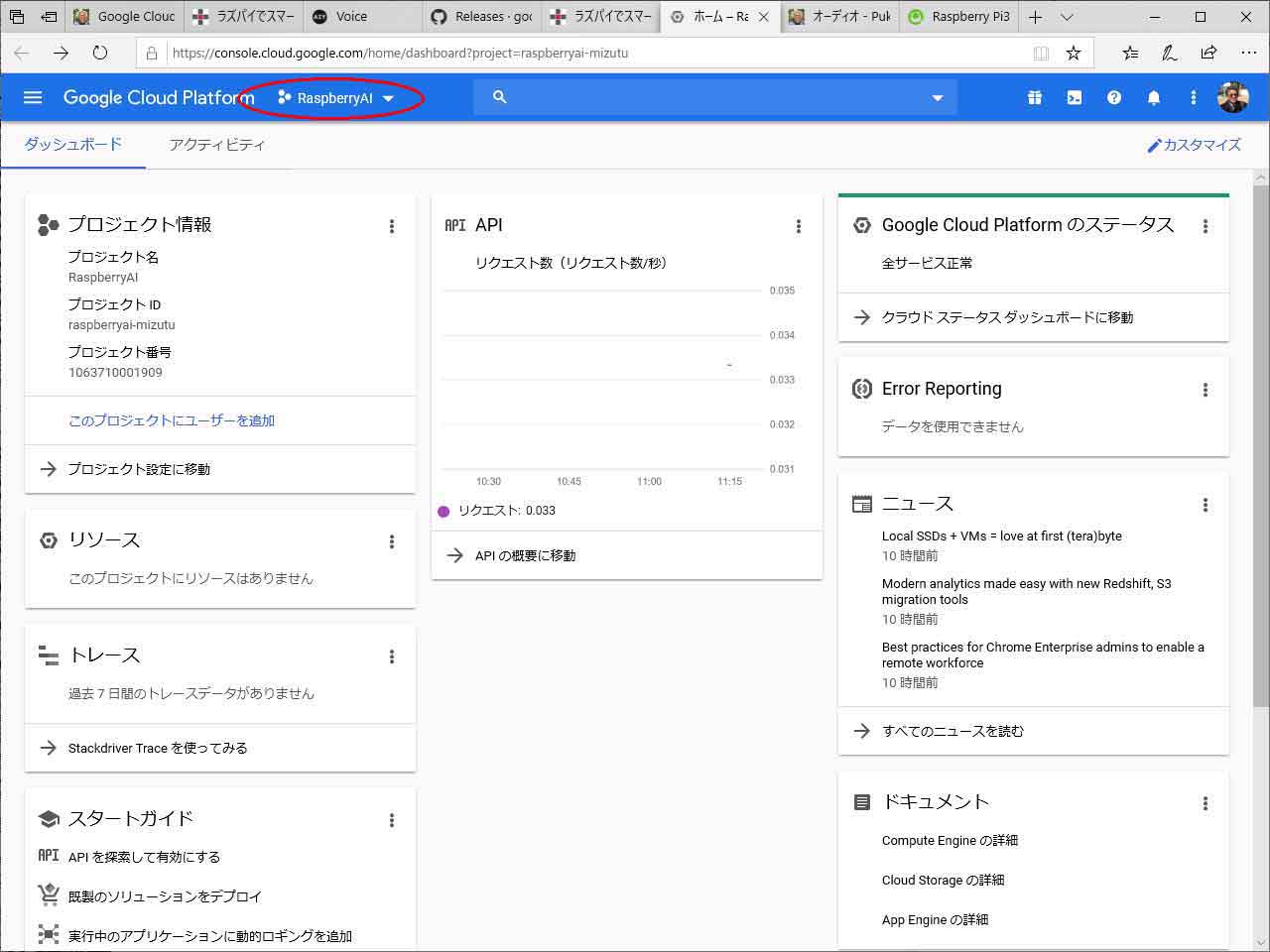
Task: Show the tab list chevron
Action: 1067,17
